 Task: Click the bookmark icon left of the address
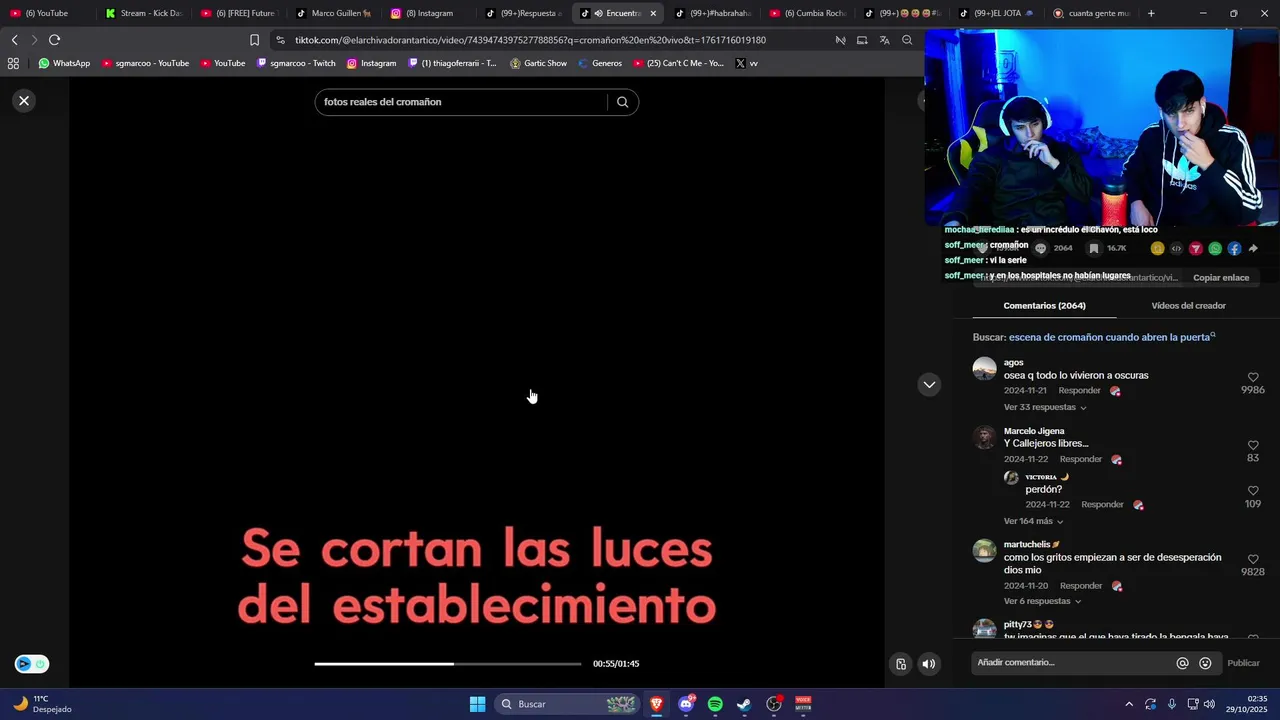click(x=254, y=40)
